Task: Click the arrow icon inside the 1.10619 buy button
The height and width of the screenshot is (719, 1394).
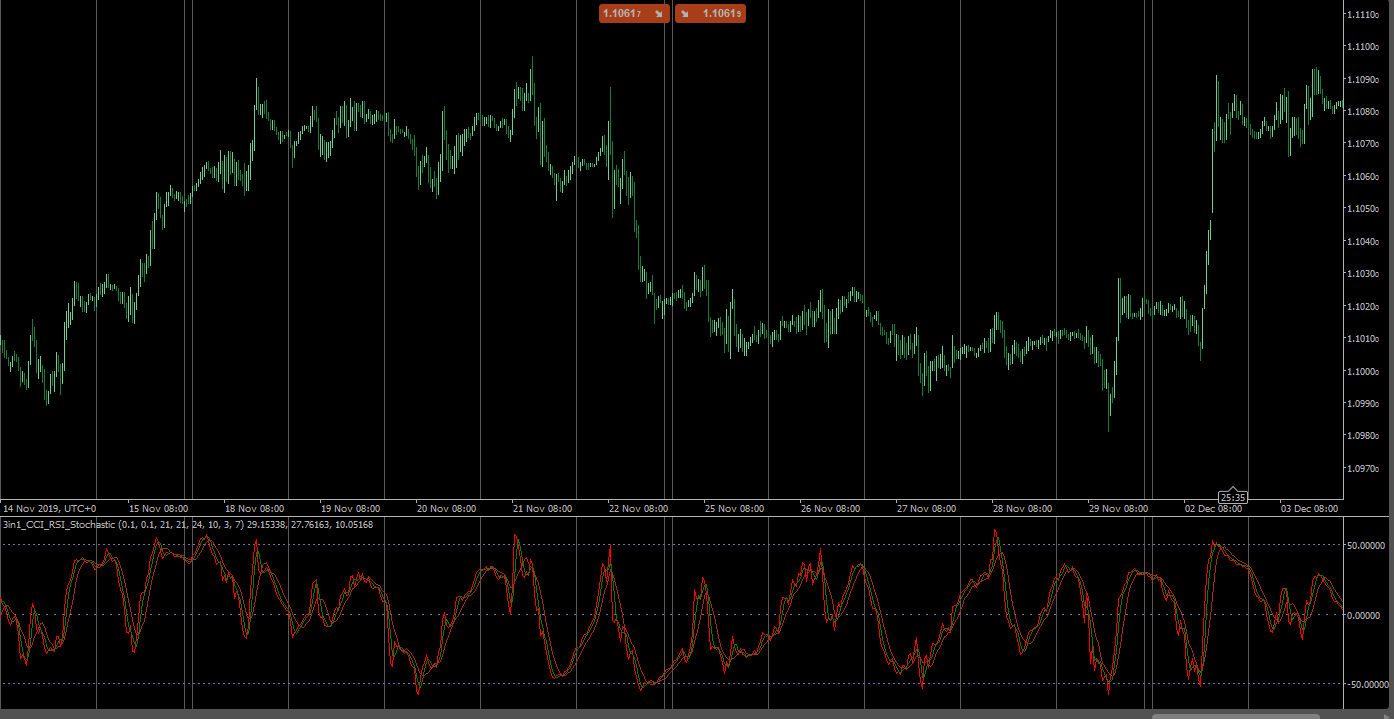Action: click(x=685, y=13)
